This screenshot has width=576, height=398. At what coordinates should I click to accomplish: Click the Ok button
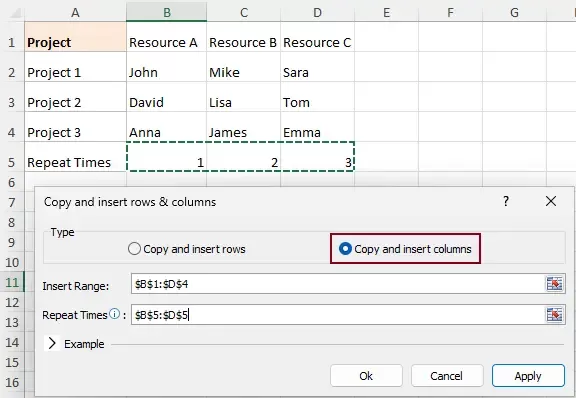click(366, 376)
